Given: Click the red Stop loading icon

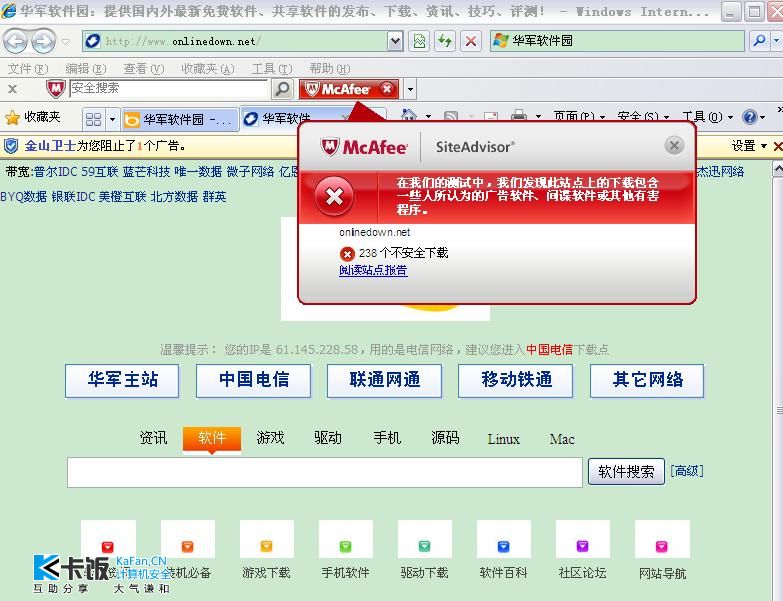Looking at the screenshot, I should pyautogui.click(x=470, y=41).
